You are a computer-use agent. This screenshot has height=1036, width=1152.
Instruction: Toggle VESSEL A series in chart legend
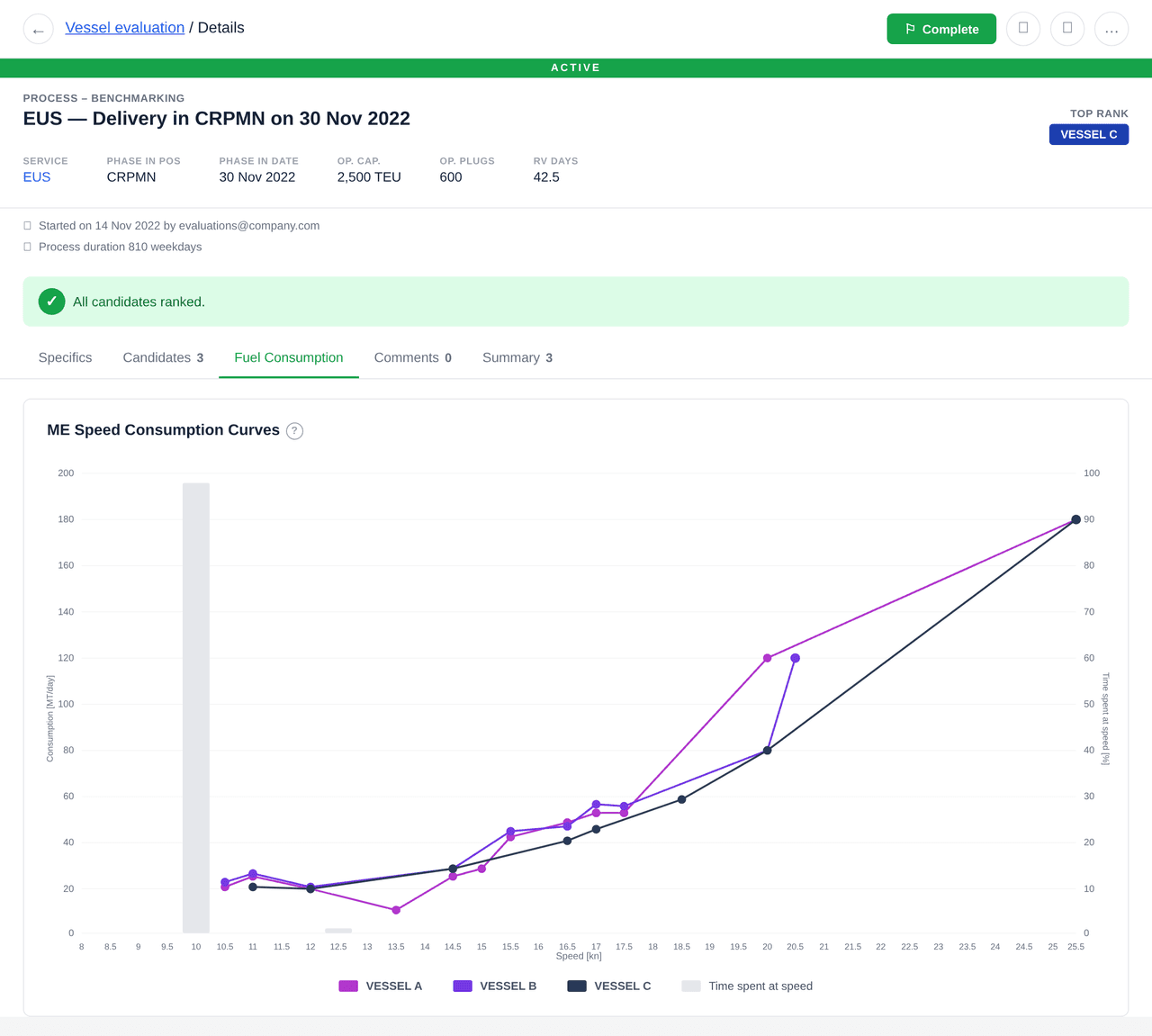(380, 986)
